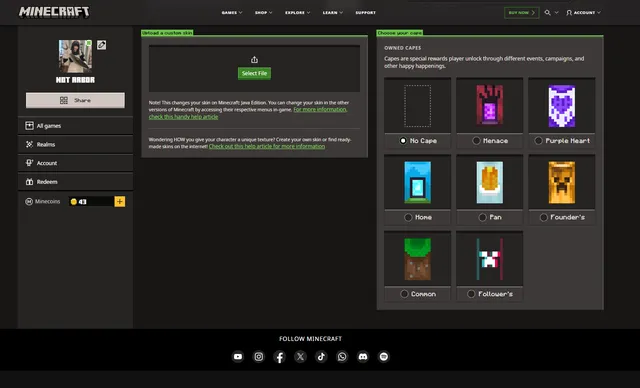Open the TikTok footer icon
The image size is (640, 388).
pos(321,357)
